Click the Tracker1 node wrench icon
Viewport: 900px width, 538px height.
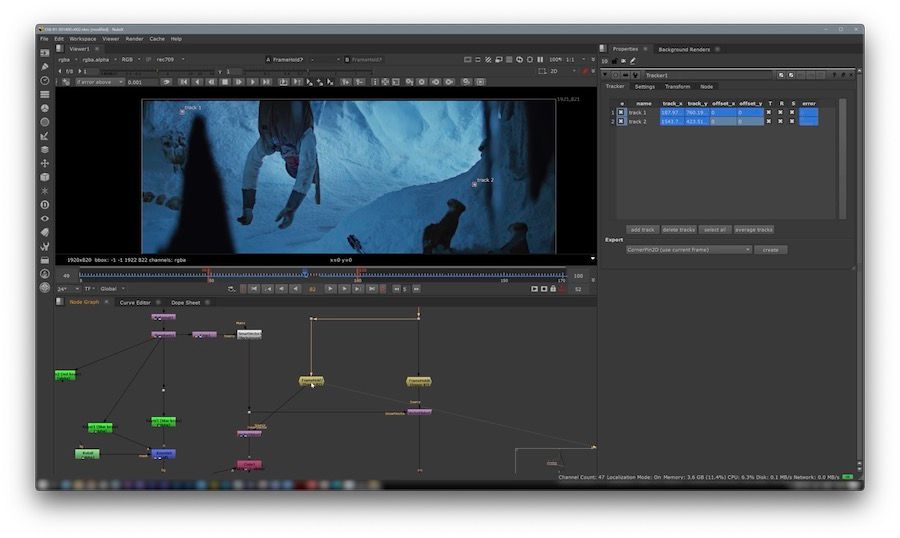(635, 75)
